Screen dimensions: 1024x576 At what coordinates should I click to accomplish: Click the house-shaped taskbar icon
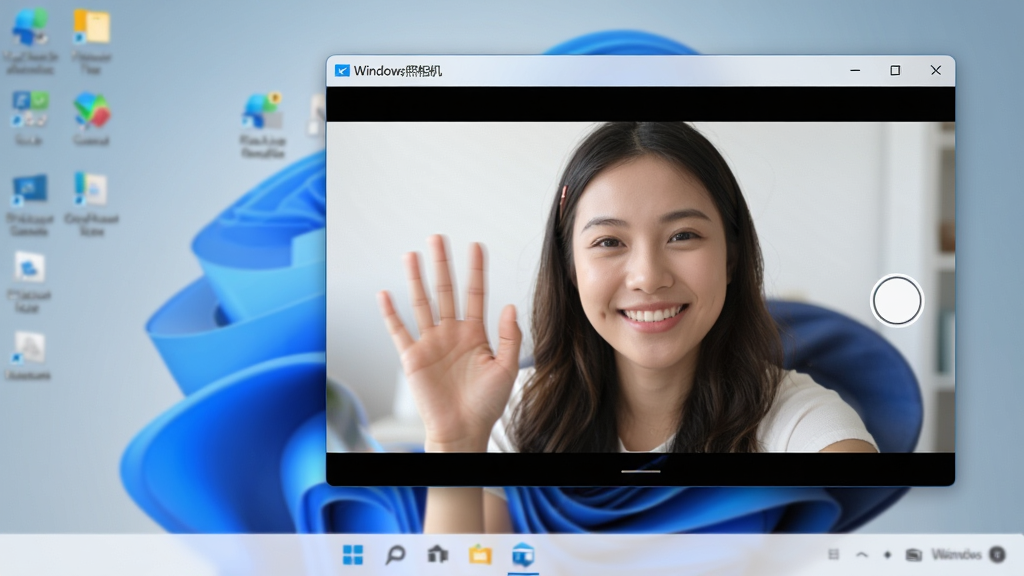click(438, 554)
